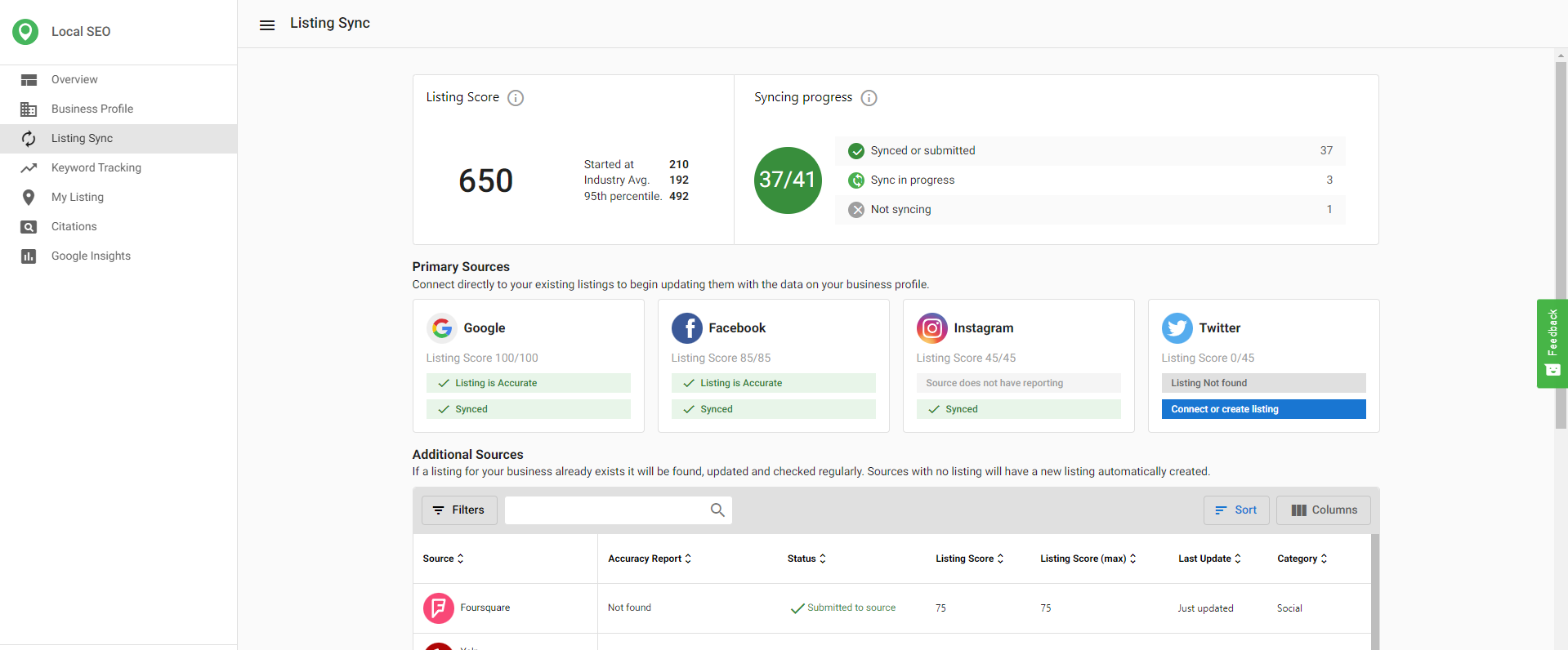Show the Syncing progress info icon
The image size is (1568, 650).
[x=869, y=98]
